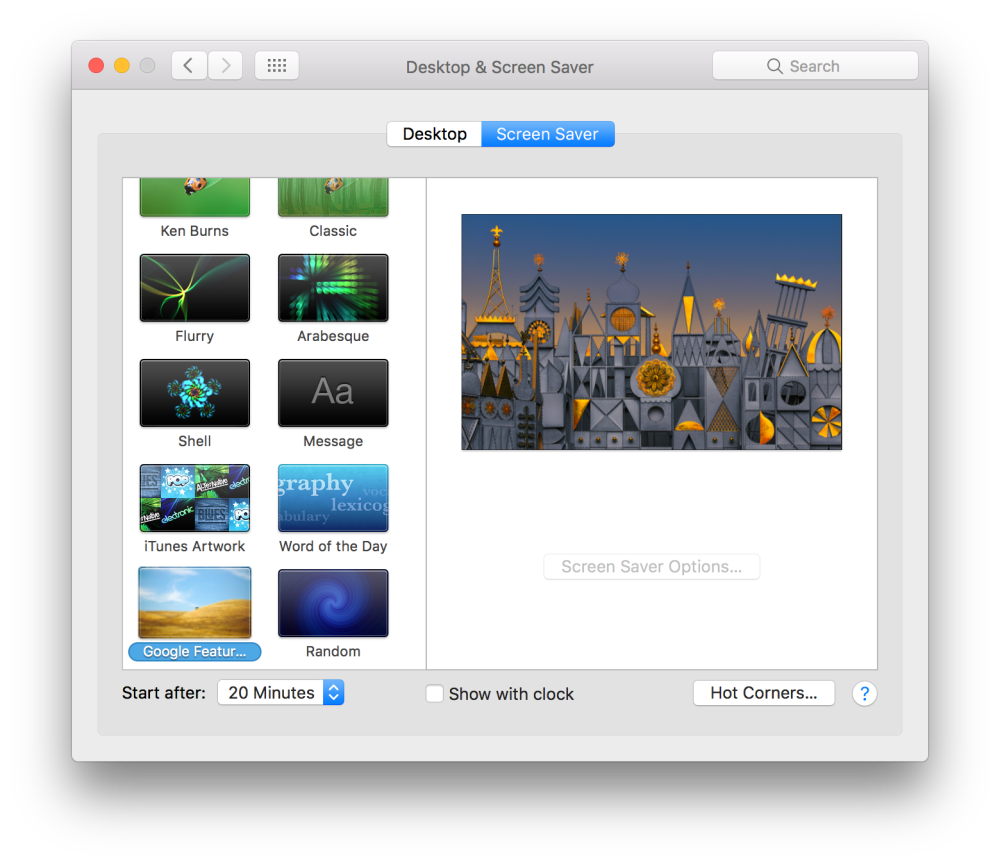
Task: Select the Arabesque screen saver thumbnail
Action: click(333, 288)
